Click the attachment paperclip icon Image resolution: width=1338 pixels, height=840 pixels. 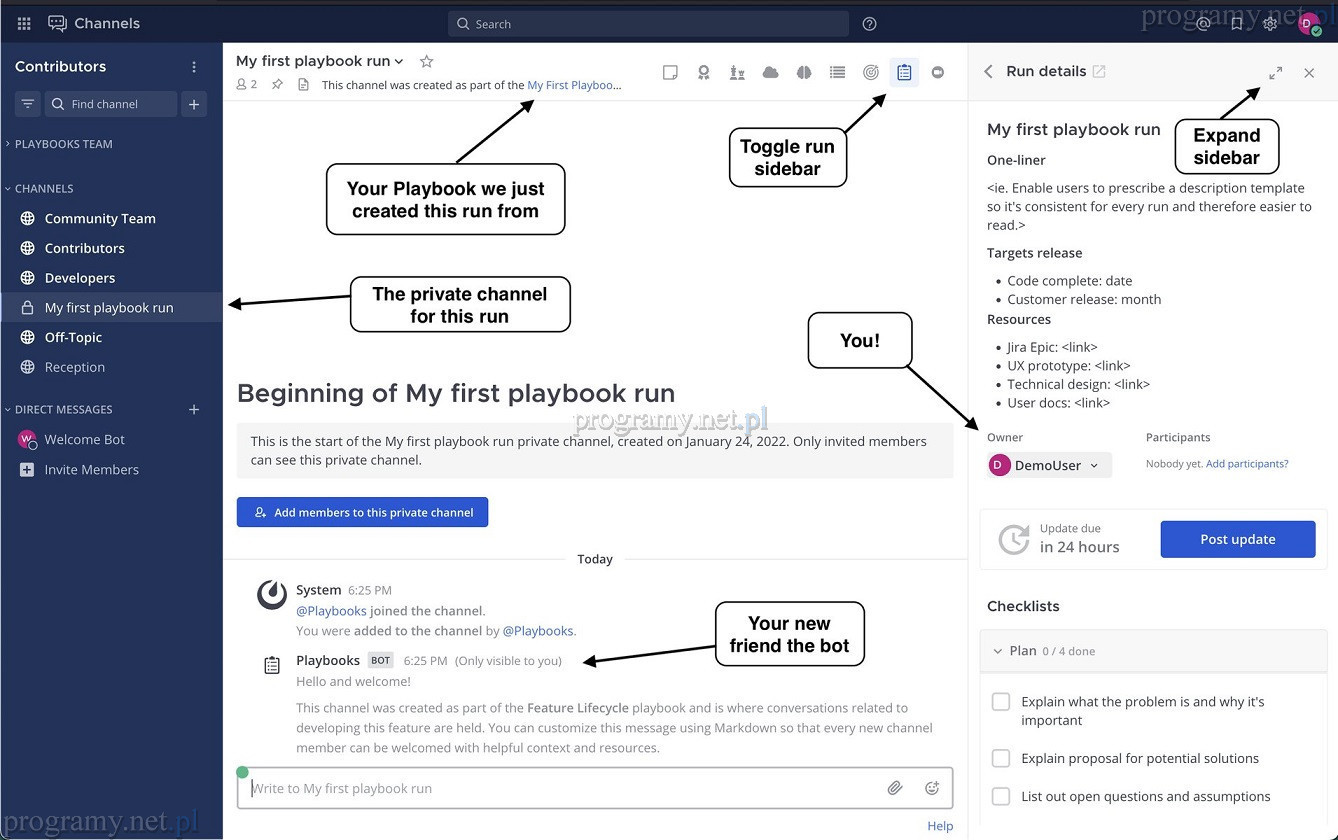point(895,788)
